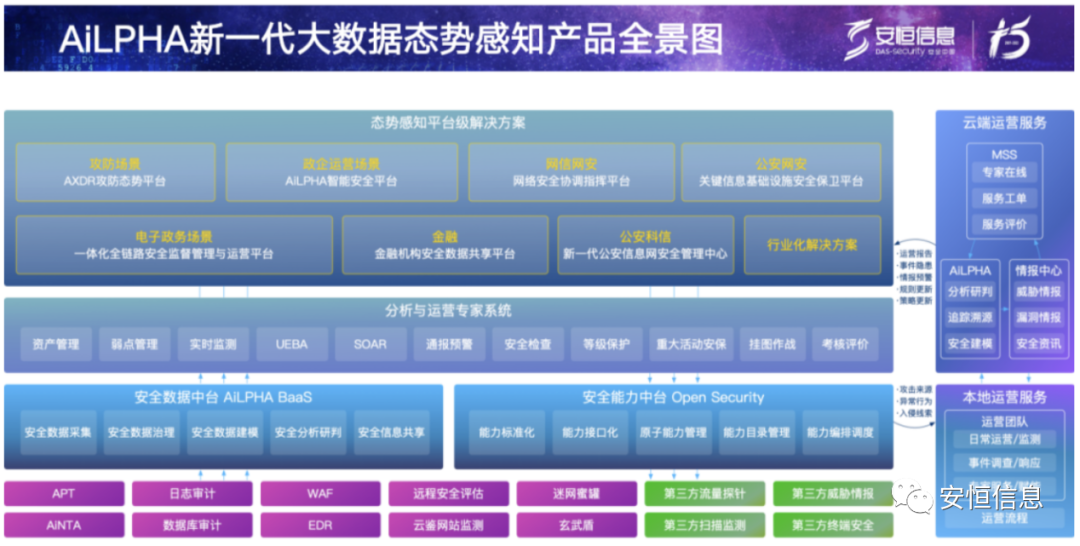
Task: Open the 重大活动安保 module
Action: 691,344
